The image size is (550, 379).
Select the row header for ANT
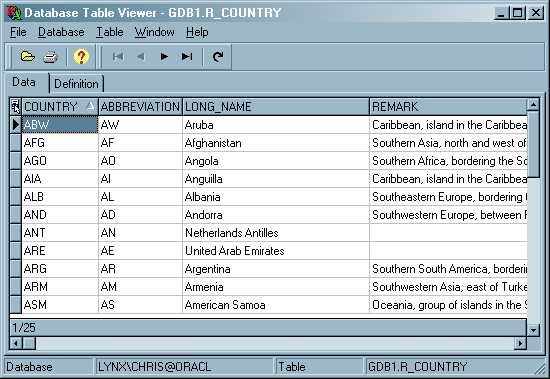click(15, 233)
